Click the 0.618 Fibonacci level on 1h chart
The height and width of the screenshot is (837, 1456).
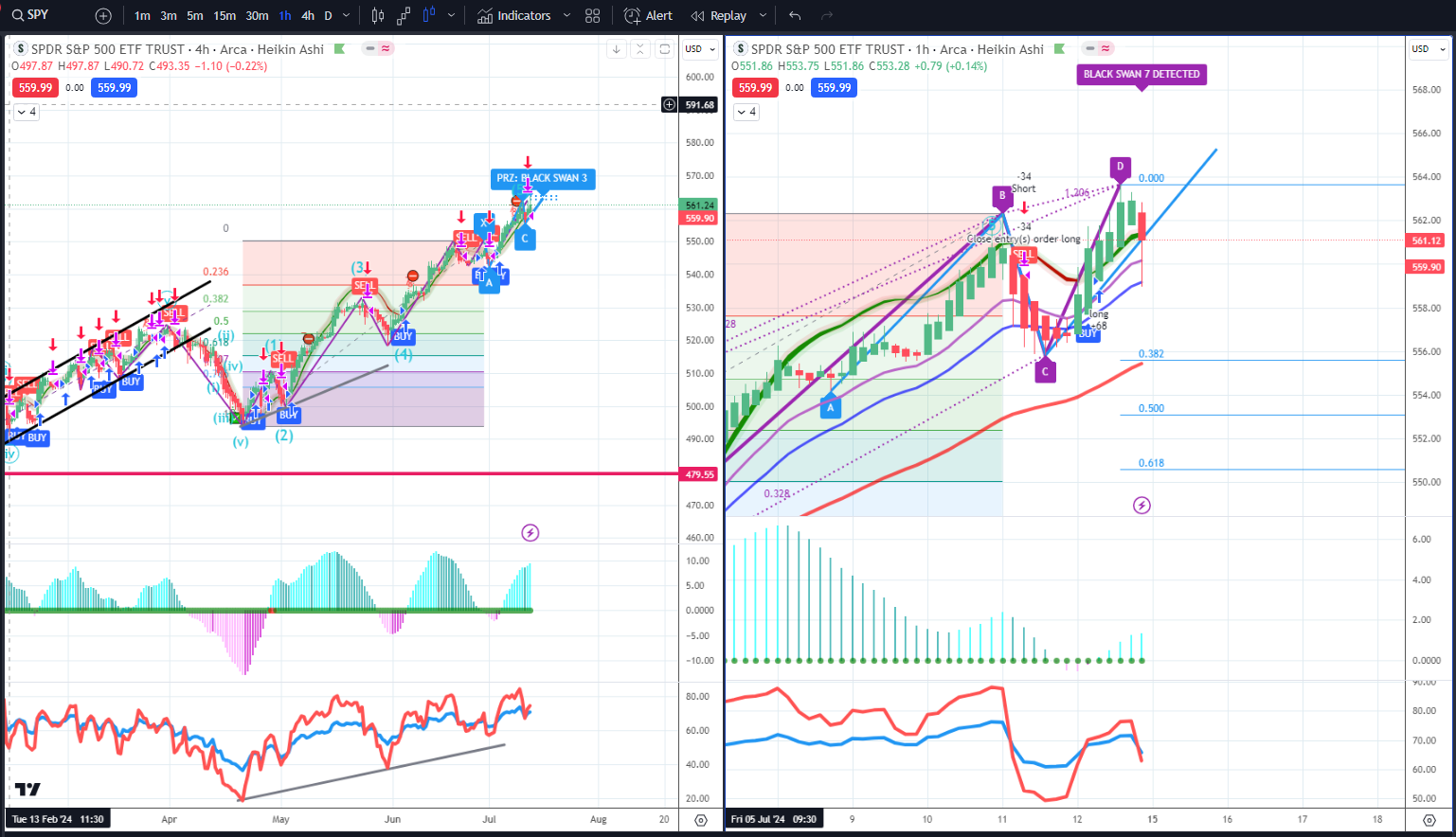tap(1151, 463)
